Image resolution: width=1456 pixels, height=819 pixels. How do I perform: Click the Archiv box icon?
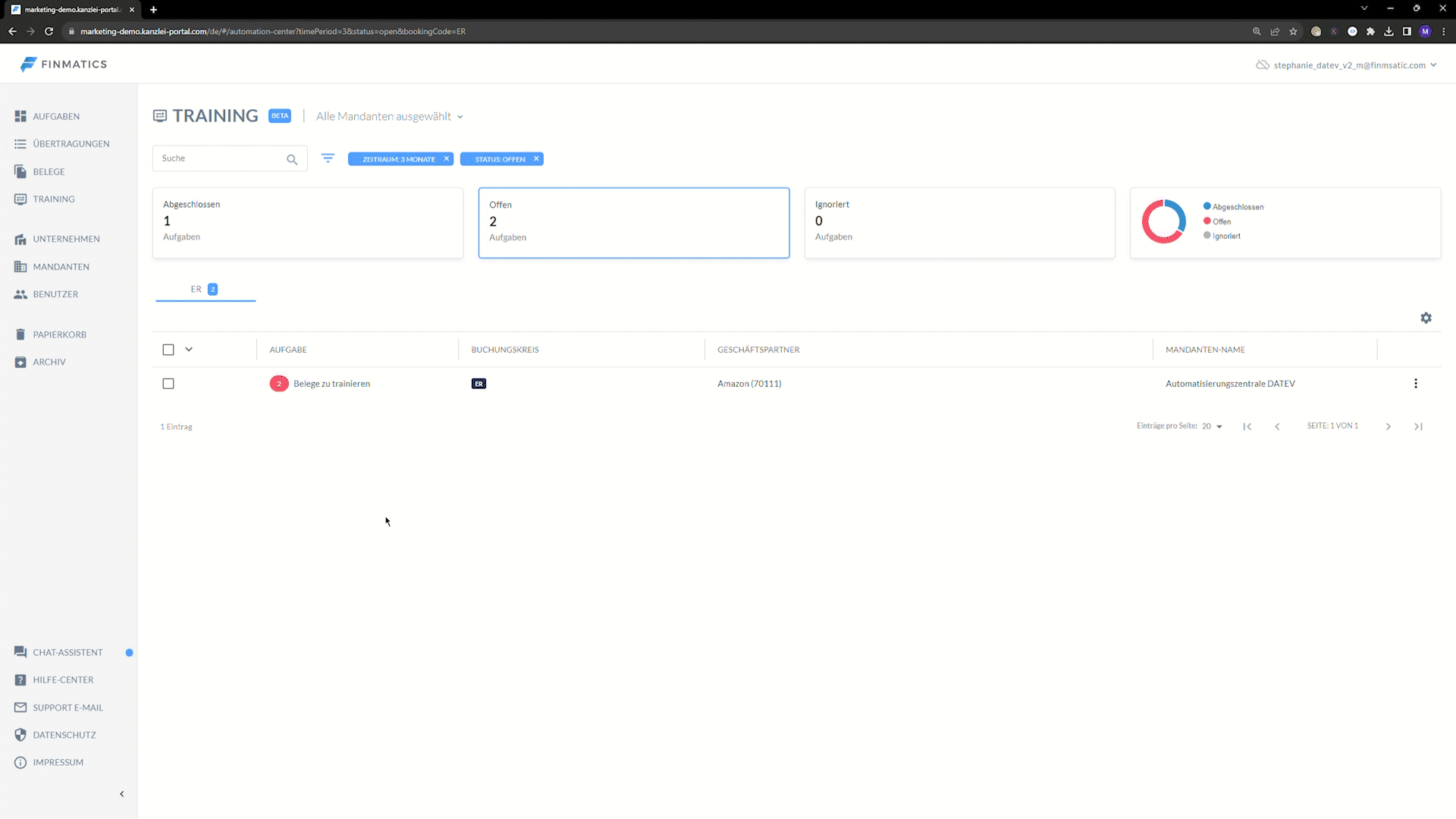tap(20, 362)
